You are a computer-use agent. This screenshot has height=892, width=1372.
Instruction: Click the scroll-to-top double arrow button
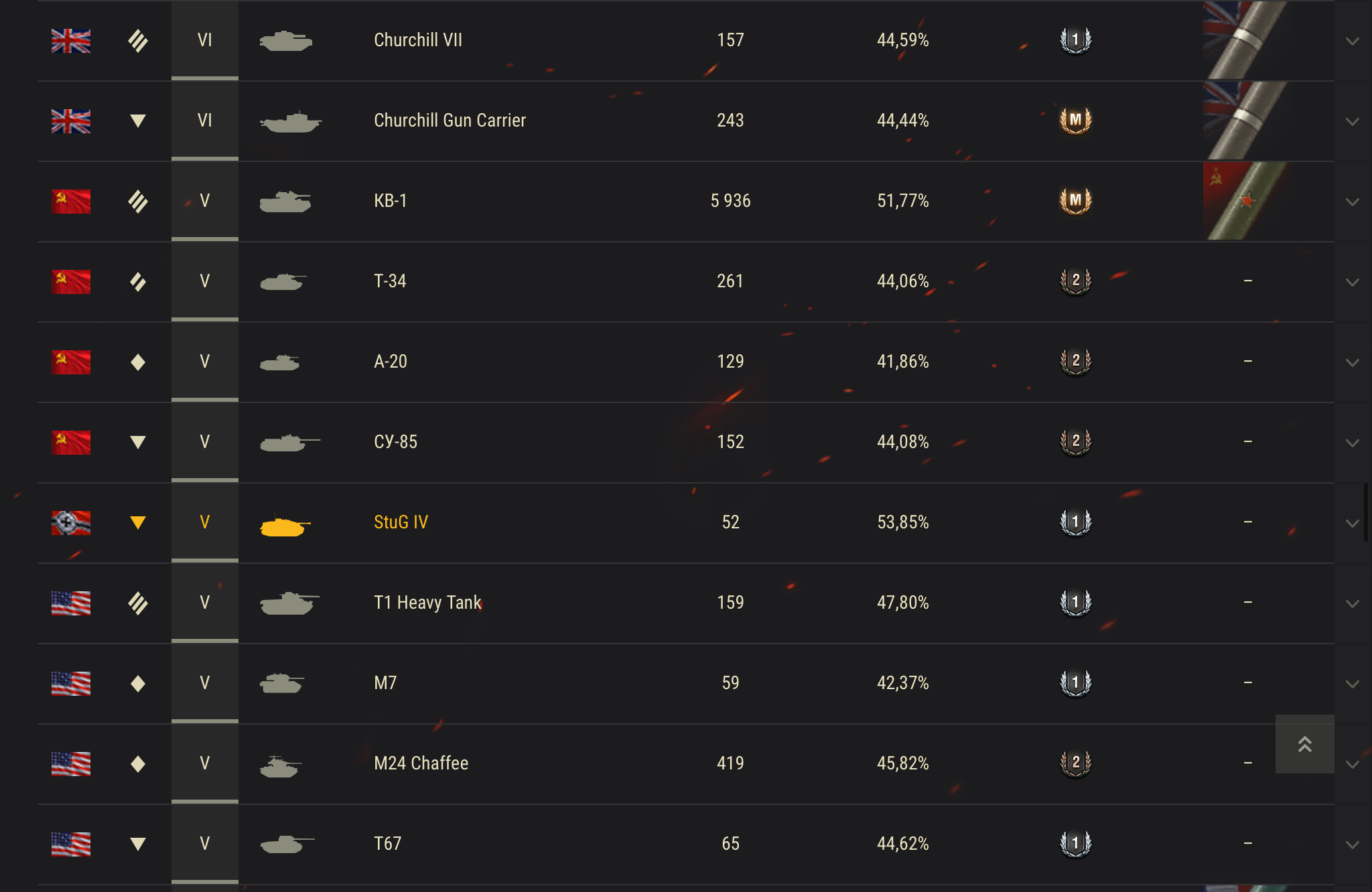pos(1304,744)
